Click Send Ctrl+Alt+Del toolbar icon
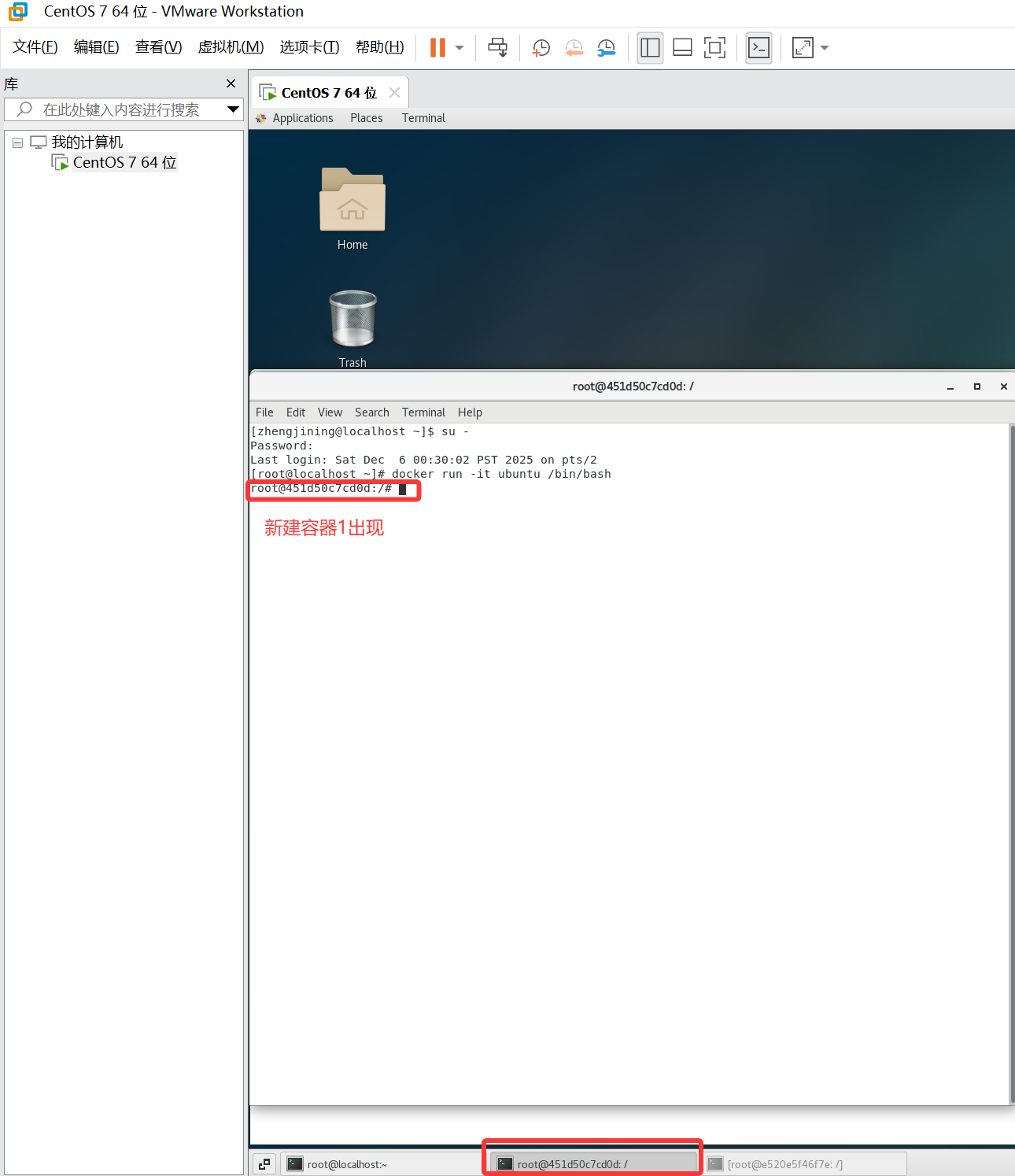This screenshot has height=1176, width=1015. [x=497, y=48]
